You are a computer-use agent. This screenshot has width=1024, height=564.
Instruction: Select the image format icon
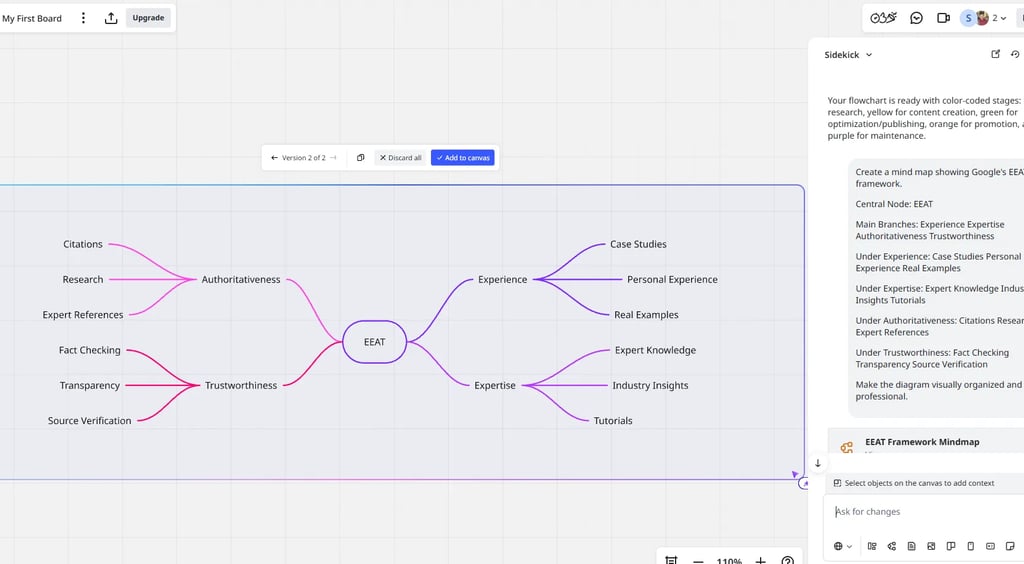click(931, 546)
